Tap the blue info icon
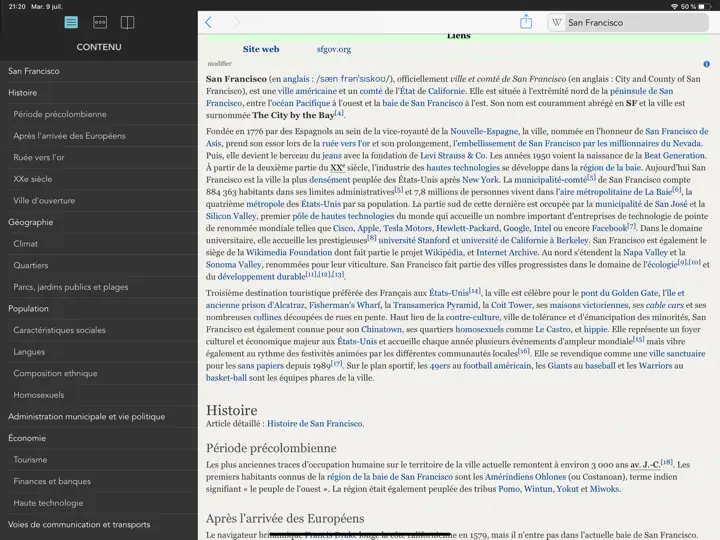Viewport: 720px width, 540px height. pos(707,64)
